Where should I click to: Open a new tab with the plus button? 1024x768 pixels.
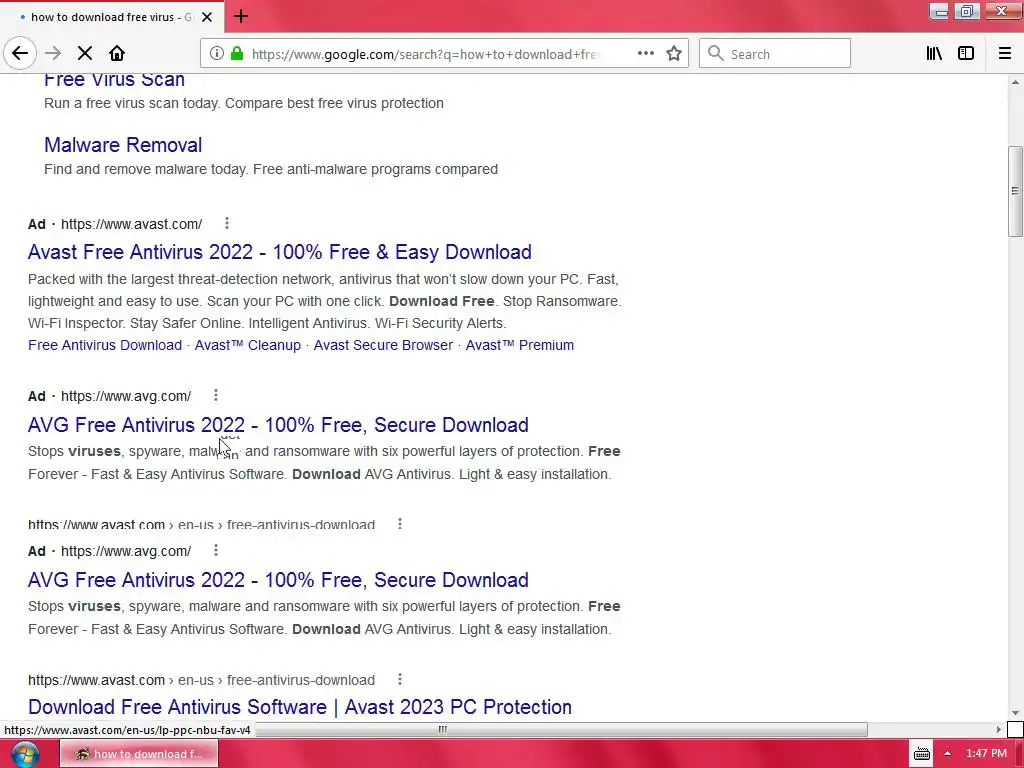(x=240, y=16)
